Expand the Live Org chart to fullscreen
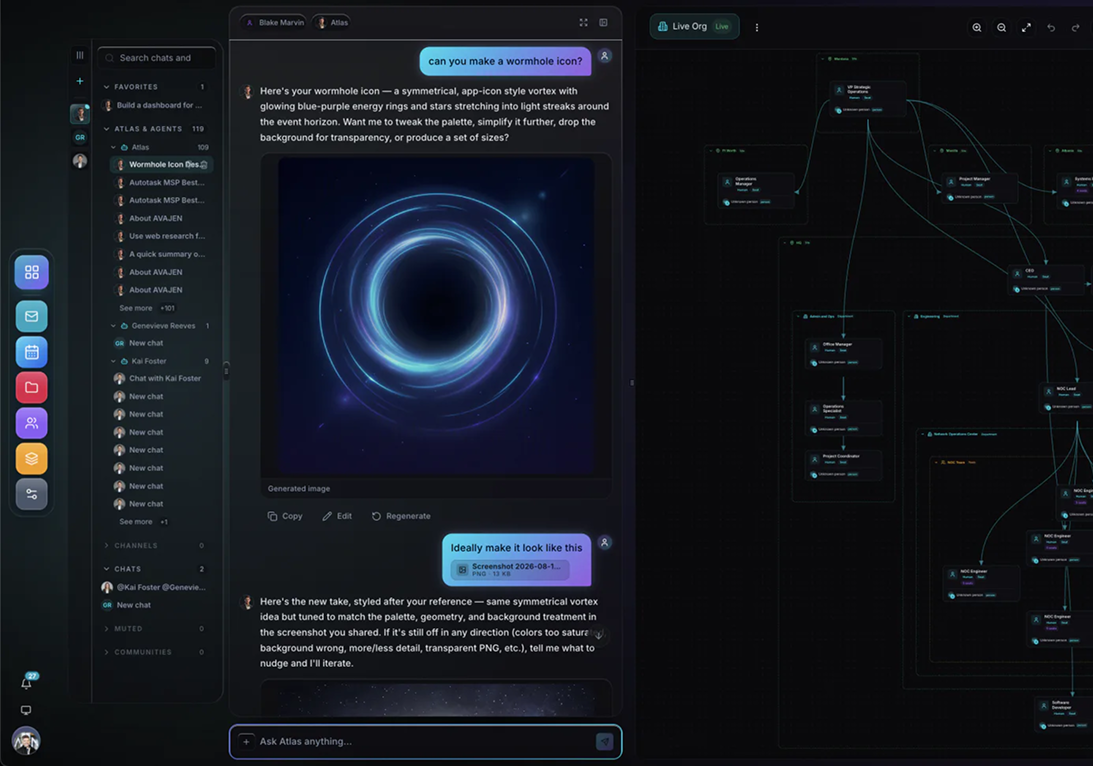This screenshot has height=766, width=1093. point(1026,28)
